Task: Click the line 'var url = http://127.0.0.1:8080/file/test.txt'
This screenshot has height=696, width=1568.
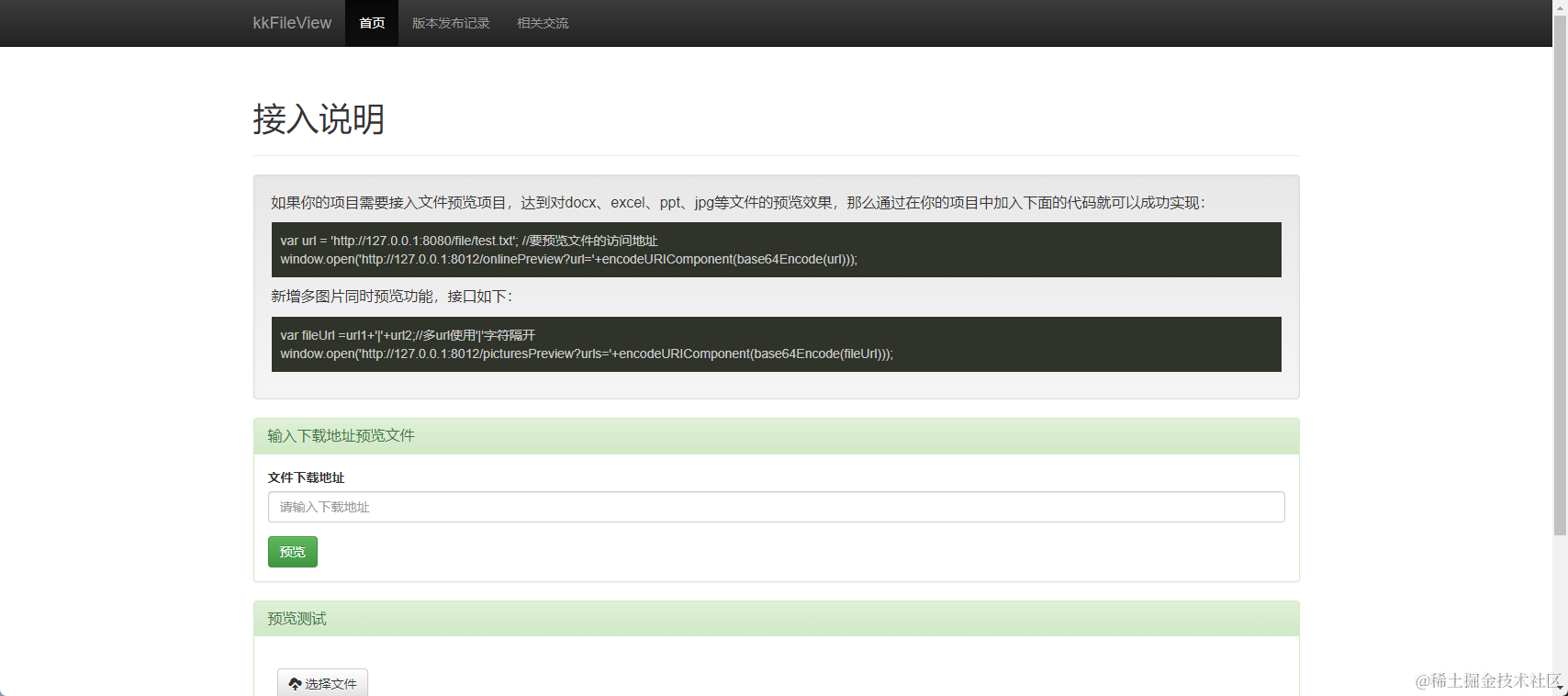Action: pos(469,241)
